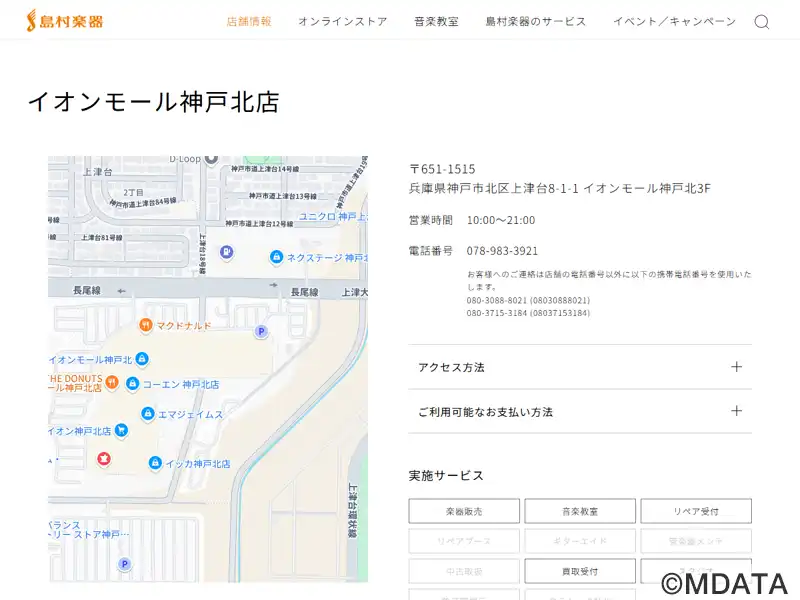This screenshot has height=600, width=800.
Task: Click the イオンモール神戸北店 page heading
Action: click(x=154, y=102)
